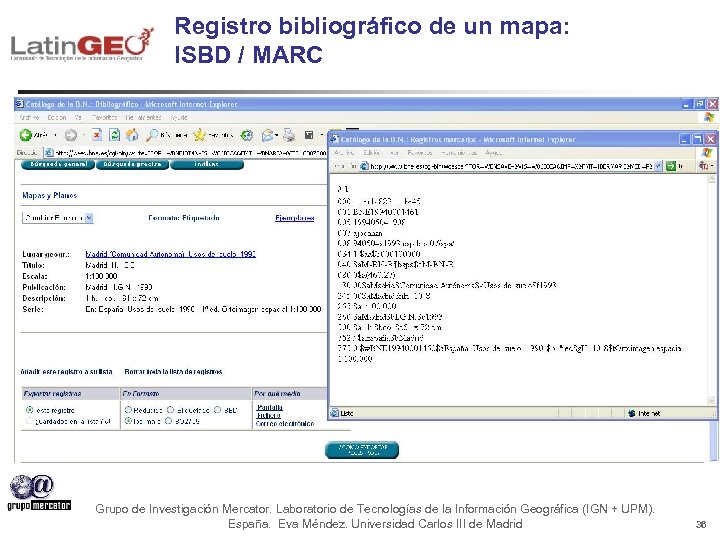Choose the Correo electrónico output option

point(285,423)
